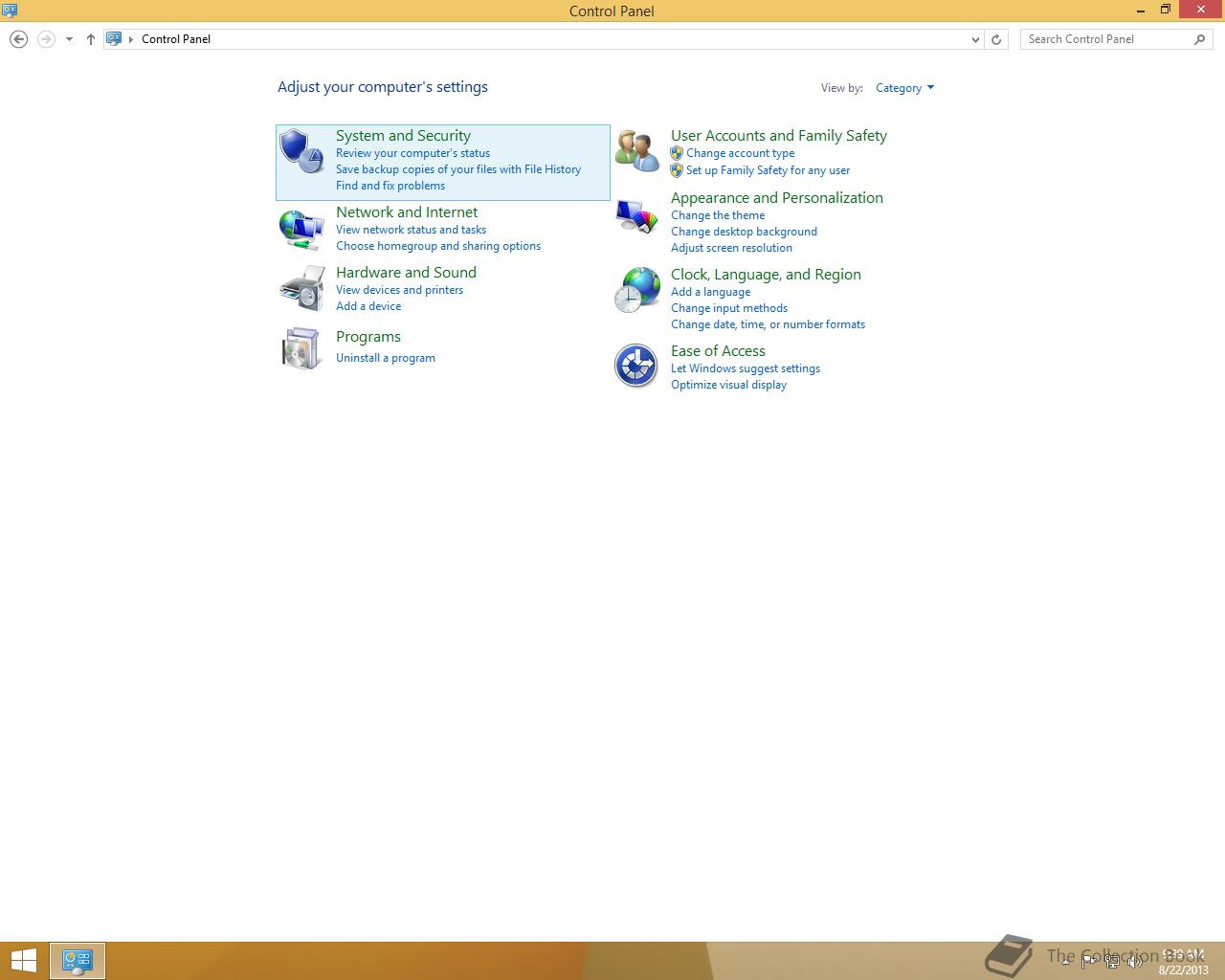Click Uninstall a program
Viewport: 1225px width, 980px height.
(x=386, y=358)
